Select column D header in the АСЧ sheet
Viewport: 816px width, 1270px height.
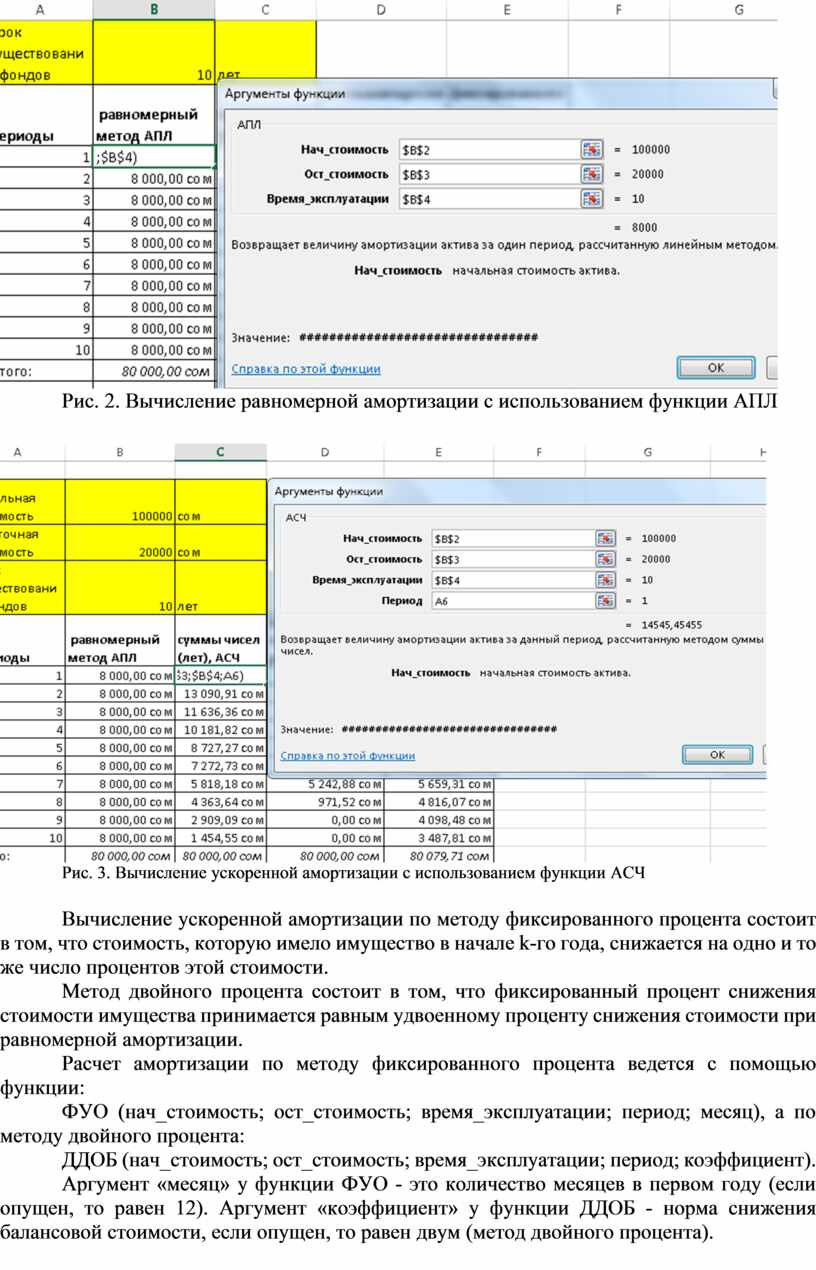click(325, 452)
